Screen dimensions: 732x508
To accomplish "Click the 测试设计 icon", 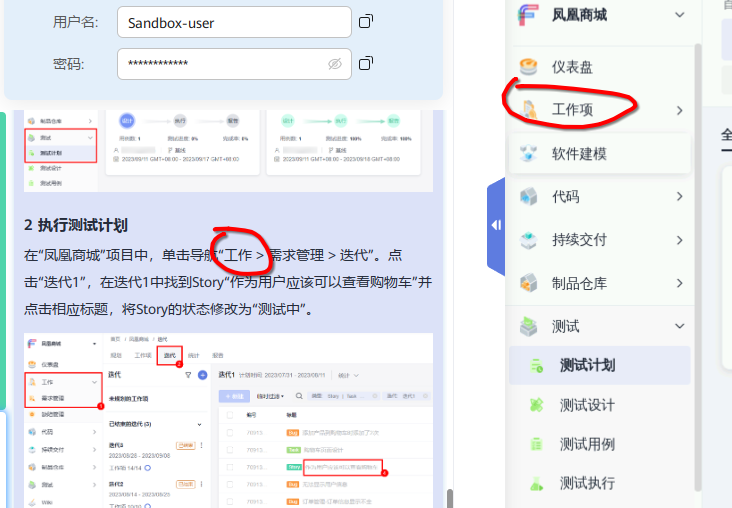I will click(537, 405).
